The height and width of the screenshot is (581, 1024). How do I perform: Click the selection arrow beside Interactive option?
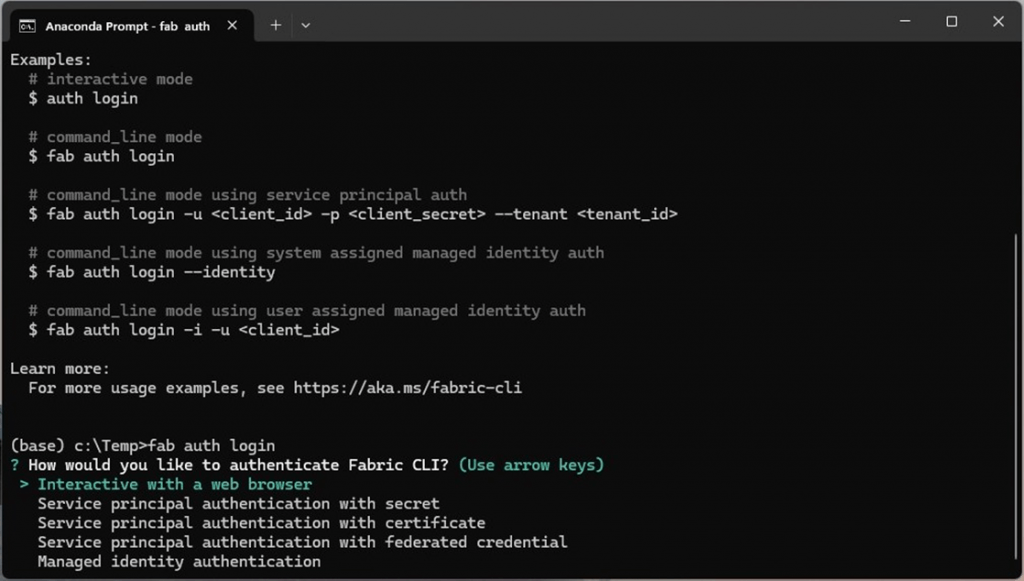24,485
